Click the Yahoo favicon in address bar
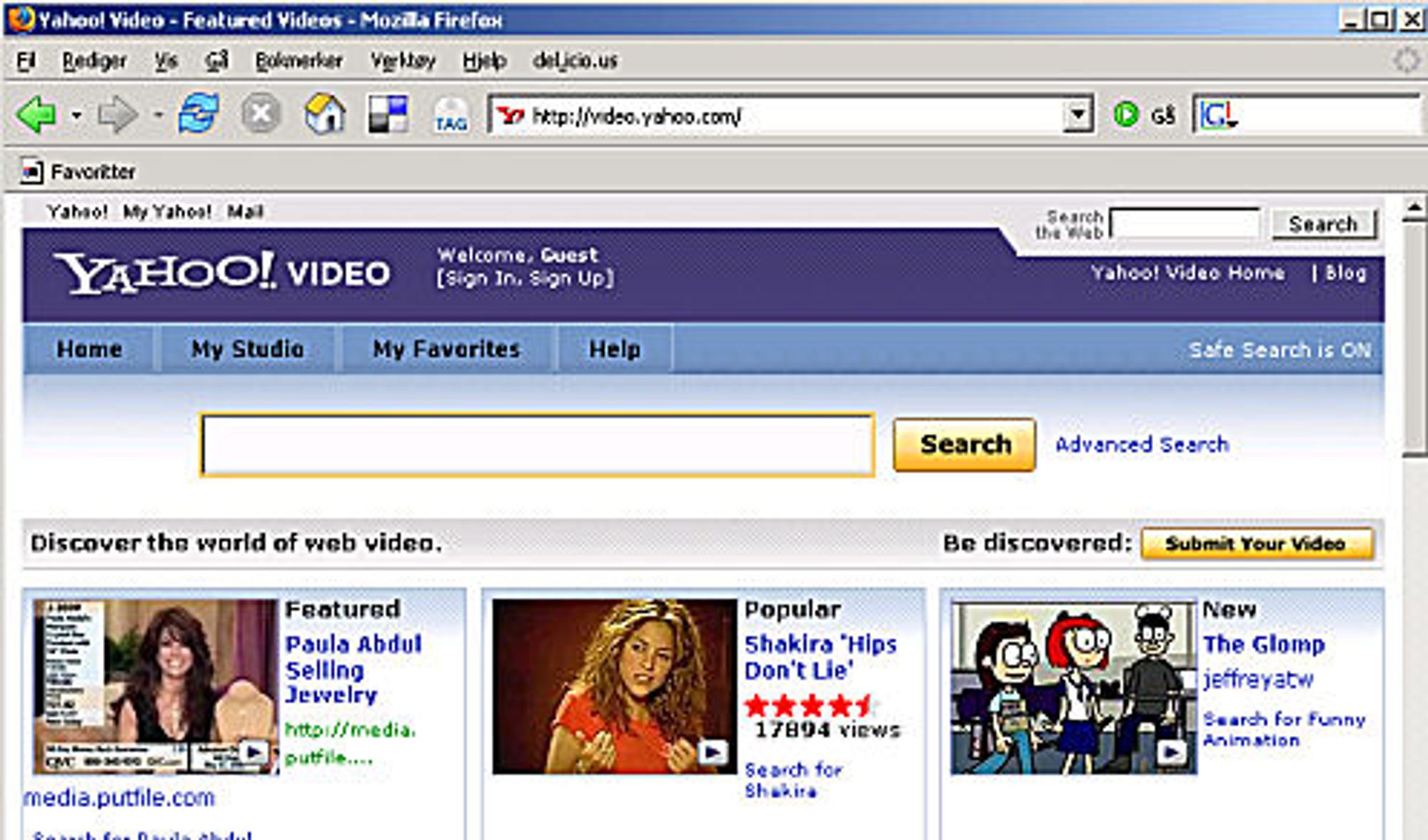Image resolution: width=1428 pixels, height=840 pixels. [x=511, y=116]
